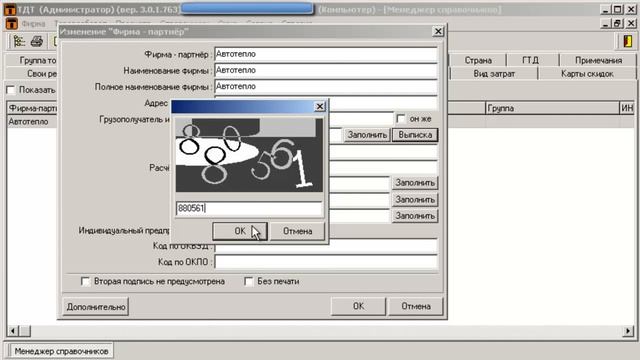Click the captcha input field containing 880561

[x=249, y=208]
